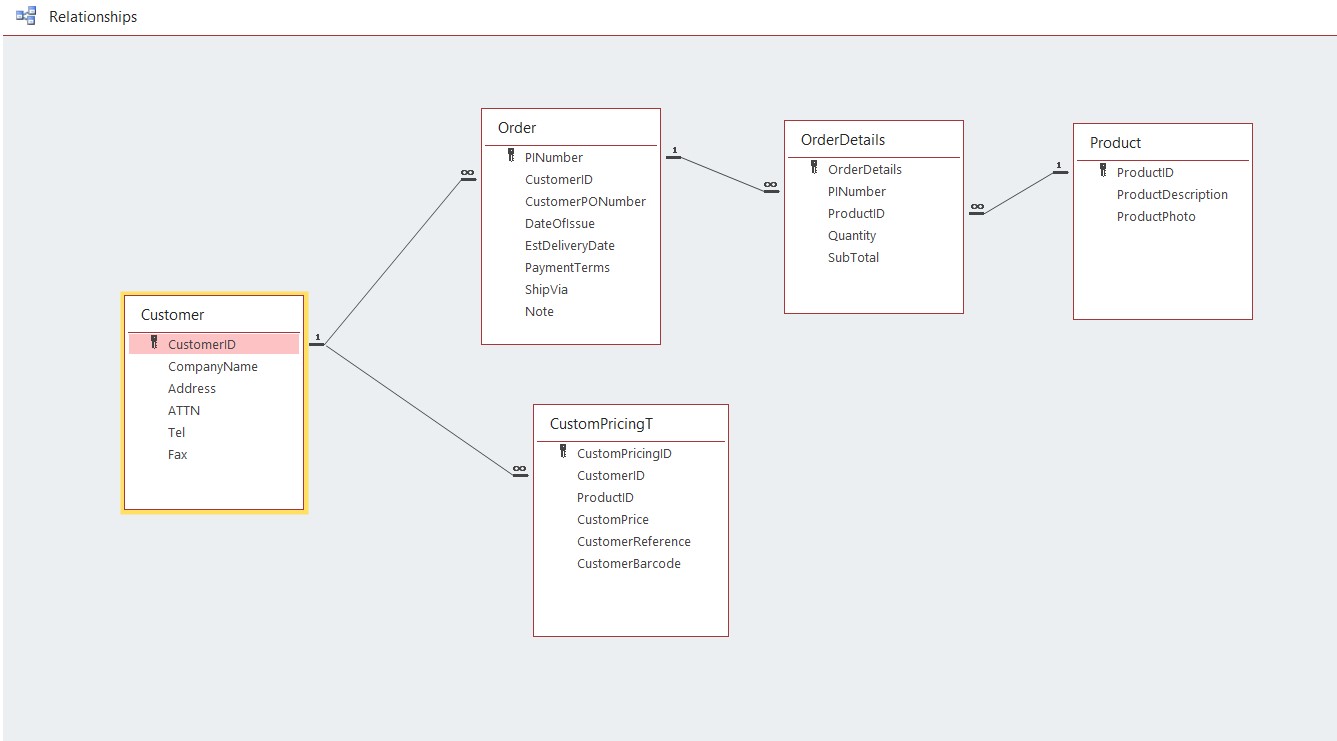
Task: Select the Tel field
Action: click(x=177, y=433)
